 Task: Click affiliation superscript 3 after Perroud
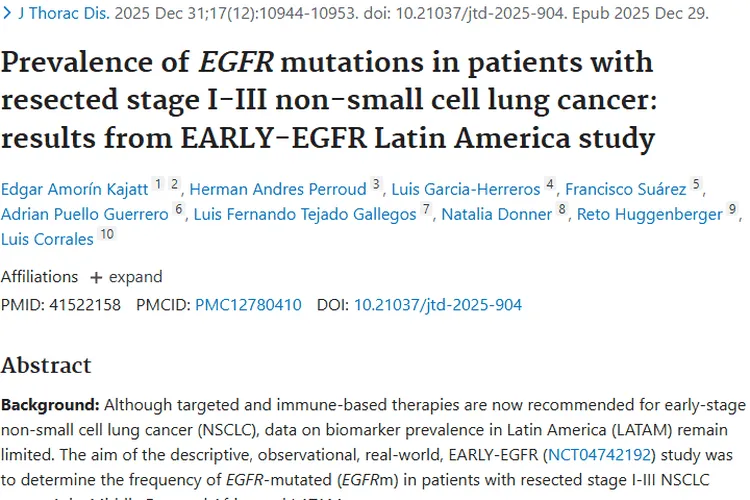tap(376, 183)
